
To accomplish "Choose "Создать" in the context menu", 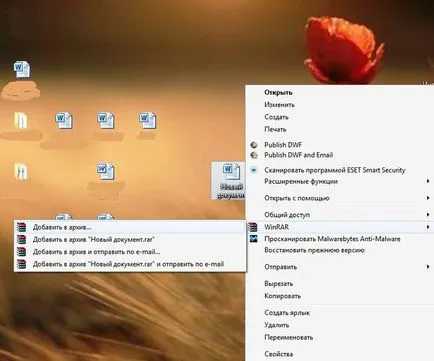I will (276, 117).
